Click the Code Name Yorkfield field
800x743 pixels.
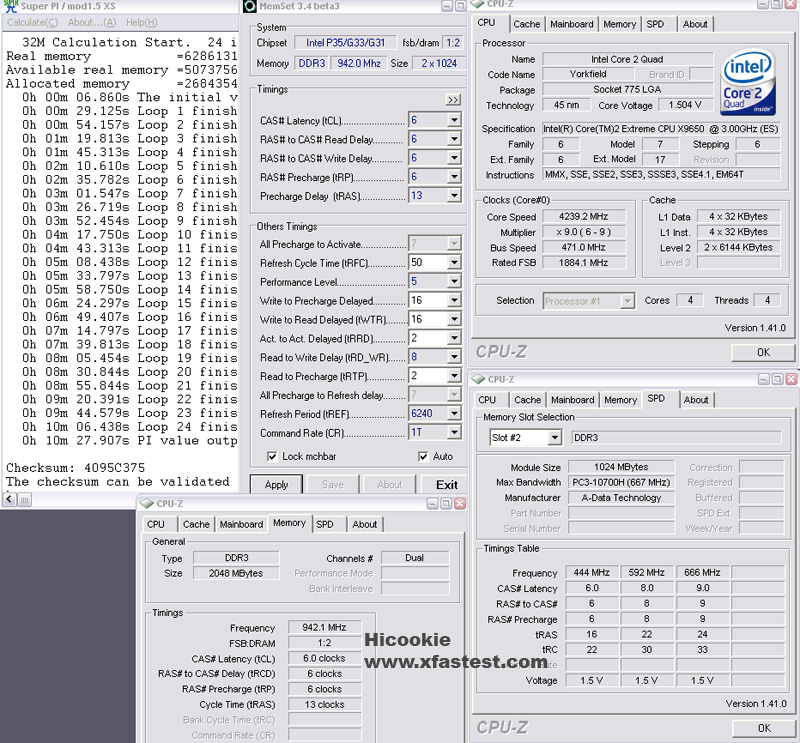coord(588,74)
